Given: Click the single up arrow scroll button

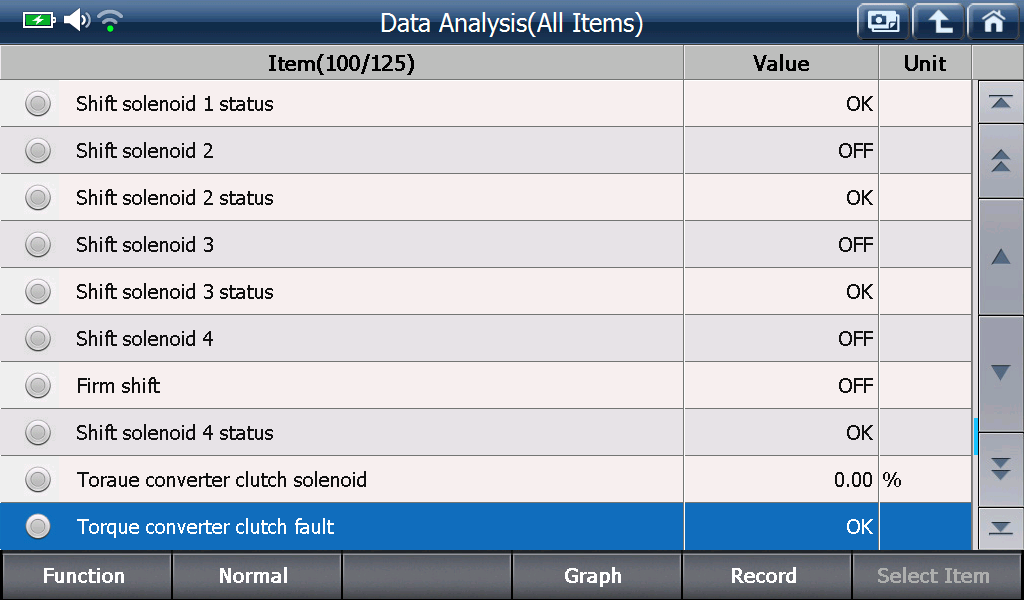Looking at the screenshot, I should coord(1000,257).
